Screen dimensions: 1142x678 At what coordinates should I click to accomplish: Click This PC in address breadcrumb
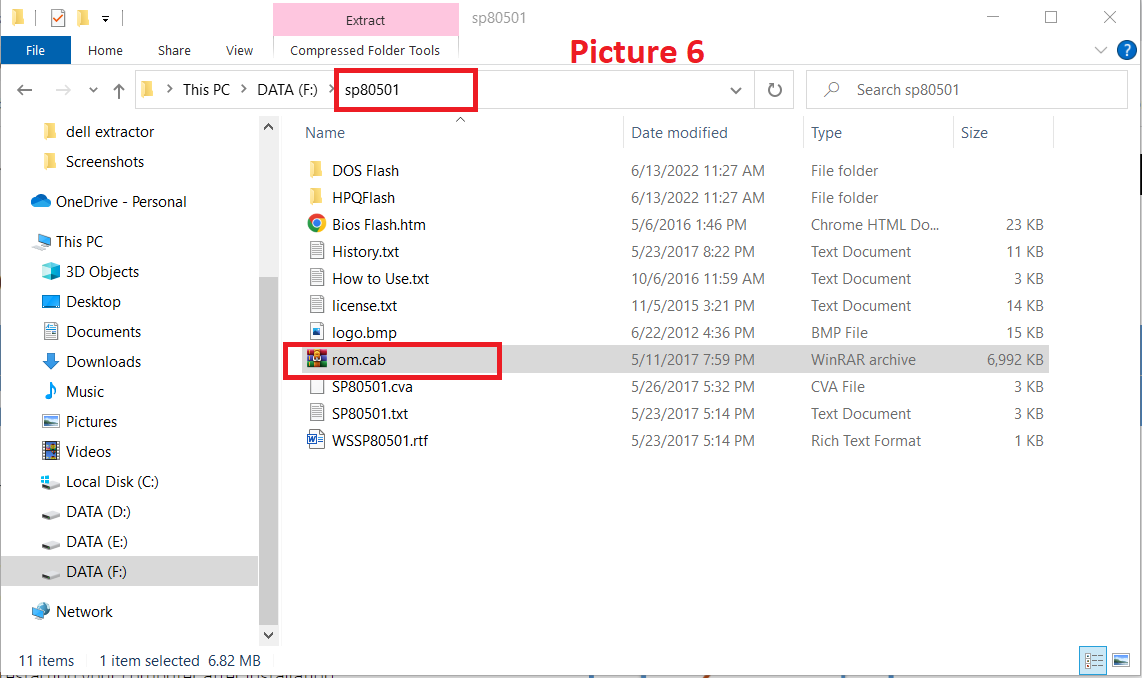(x=206, y=90)
